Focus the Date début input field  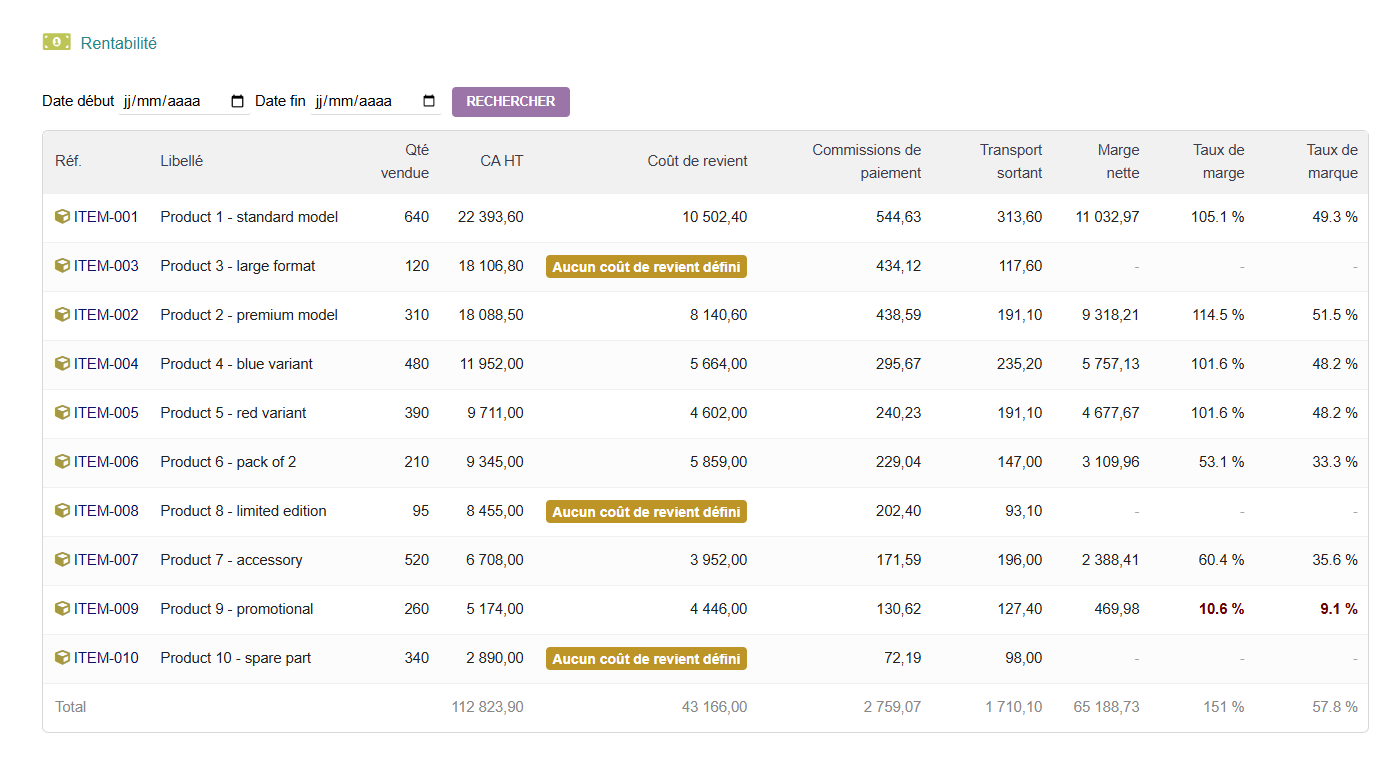click(x=184, y=101)
